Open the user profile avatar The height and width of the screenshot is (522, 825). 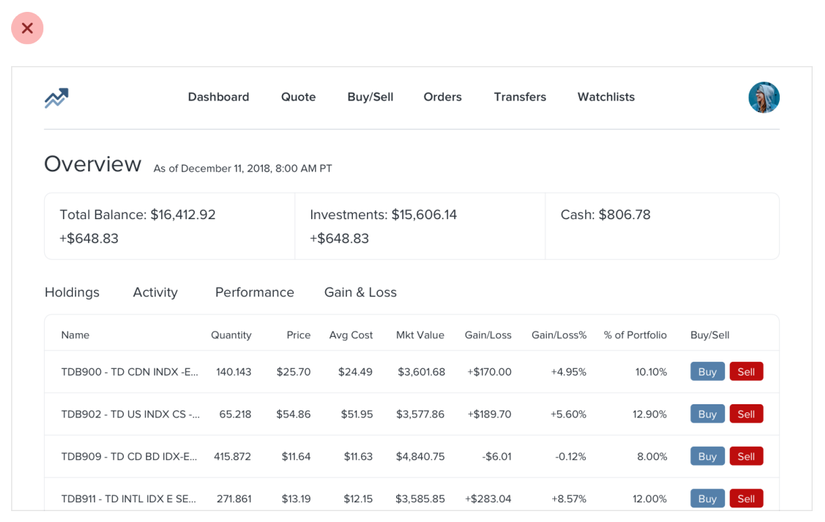click(x=764, y=97)
